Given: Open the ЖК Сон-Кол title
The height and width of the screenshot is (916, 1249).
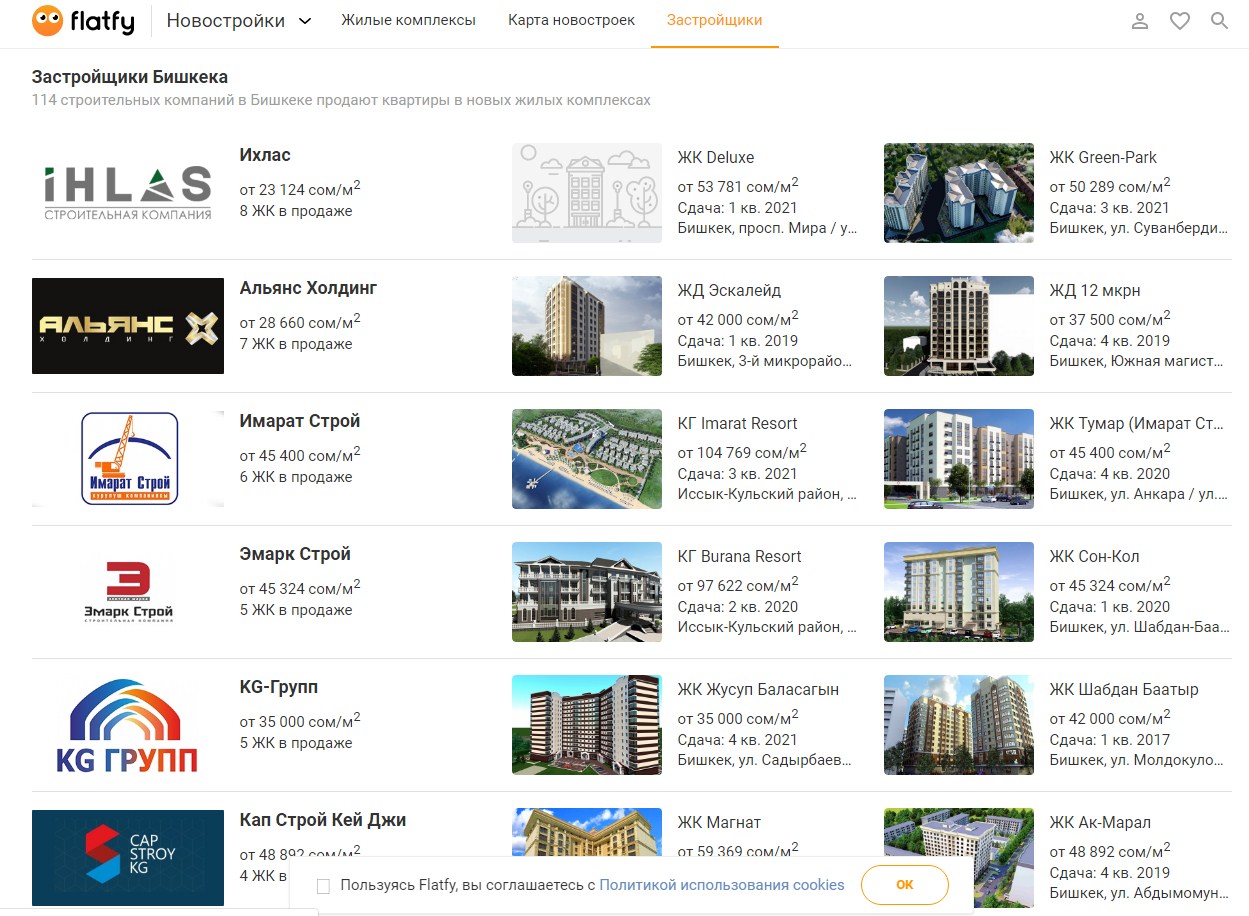Looking at the screenshot, I should [1095, 556].
